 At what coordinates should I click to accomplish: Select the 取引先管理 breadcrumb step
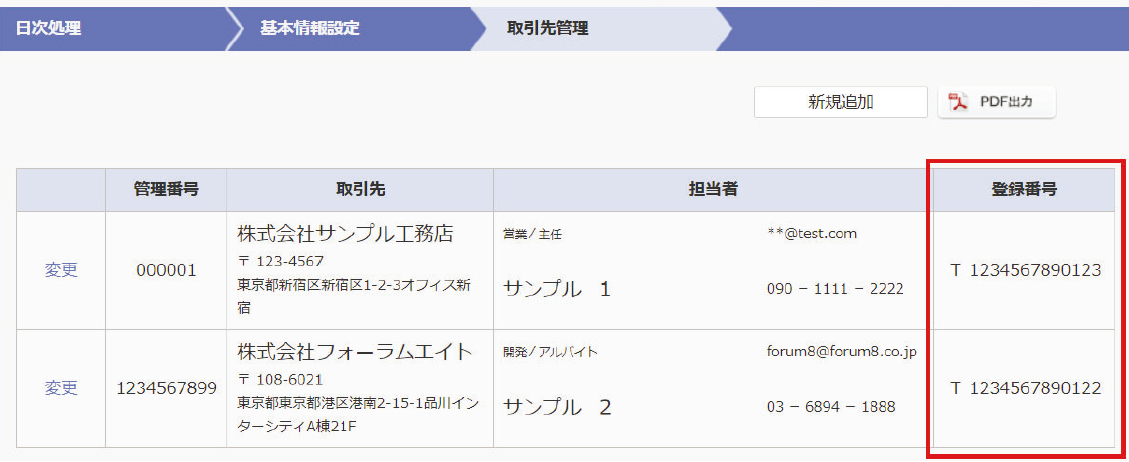pos(548,28)
